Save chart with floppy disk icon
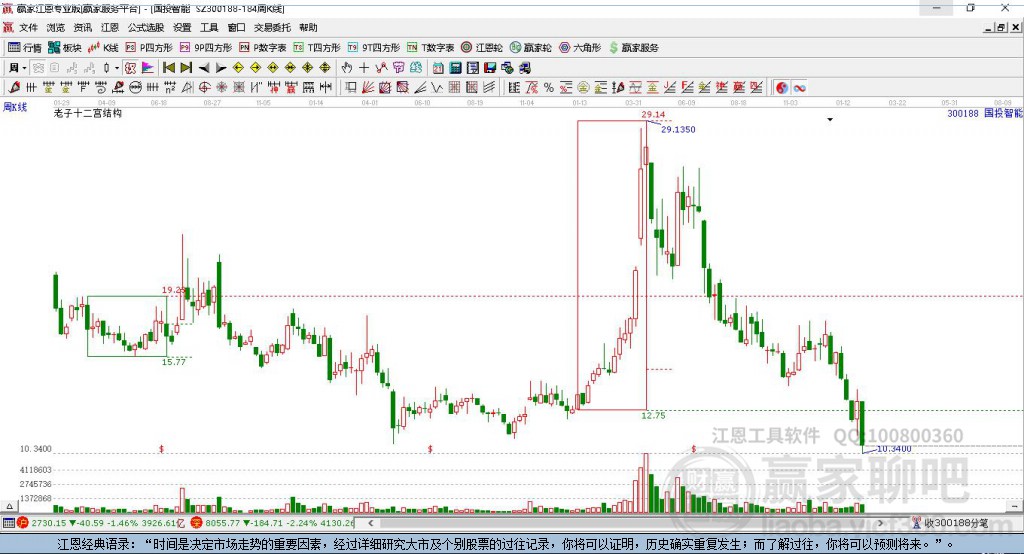 coord(490,68)
